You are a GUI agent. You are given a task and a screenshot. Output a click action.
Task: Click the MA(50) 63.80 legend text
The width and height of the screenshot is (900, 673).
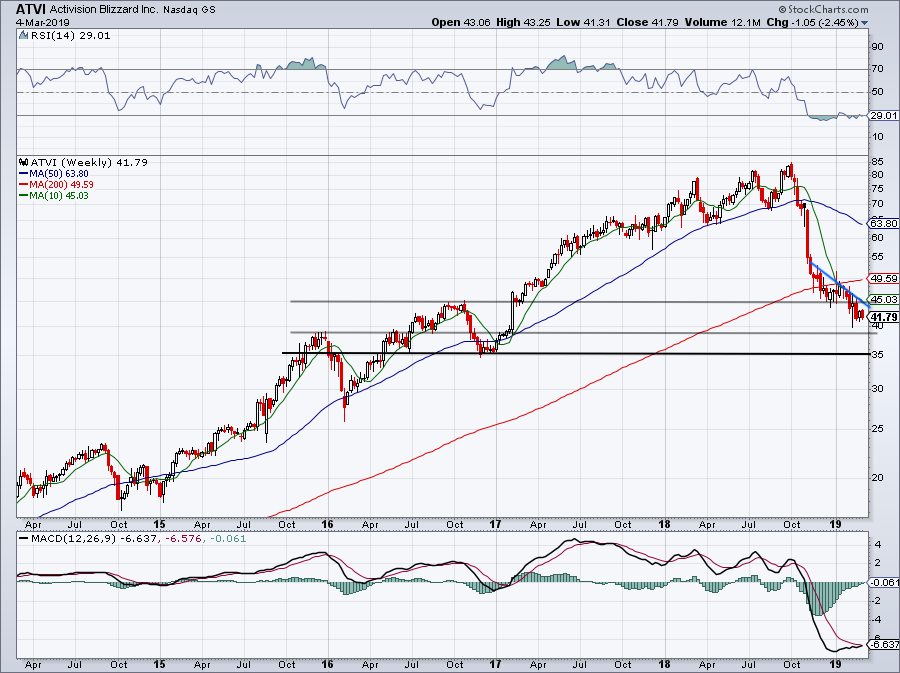pyautogui.click(x=59, y=174)
